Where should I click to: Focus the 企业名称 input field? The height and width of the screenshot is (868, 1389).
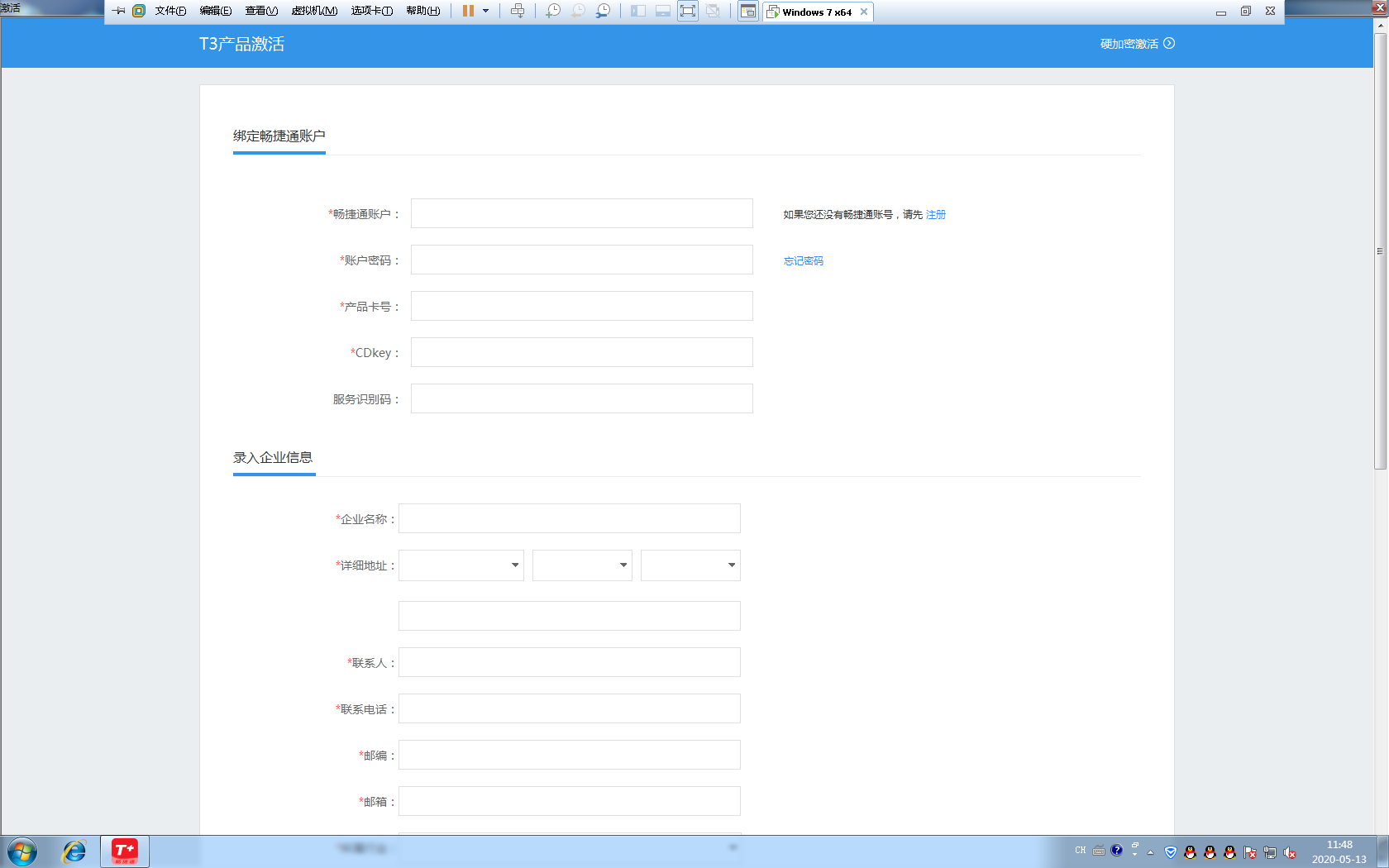point(570,518)
